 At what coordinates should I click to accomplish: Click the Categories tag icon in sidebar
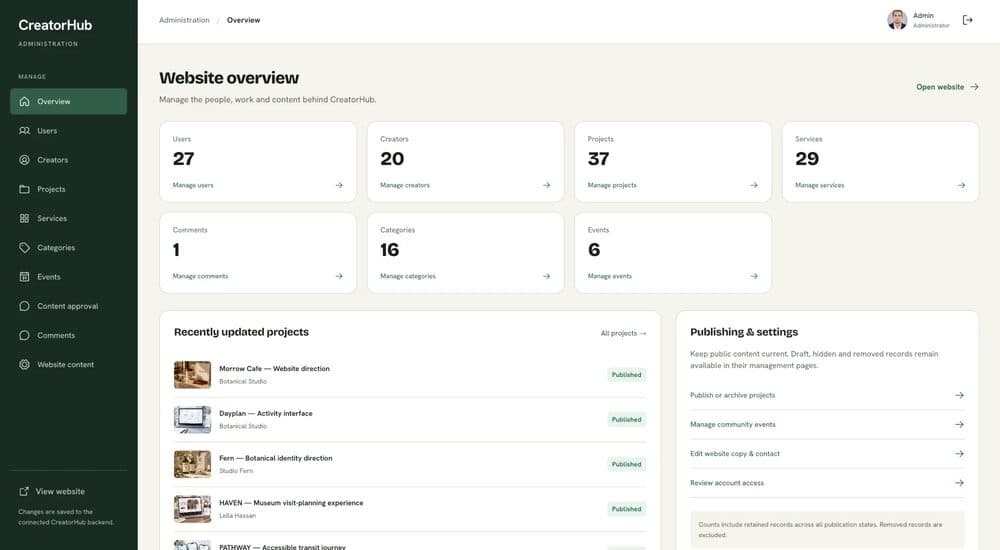tap(24, 248)
